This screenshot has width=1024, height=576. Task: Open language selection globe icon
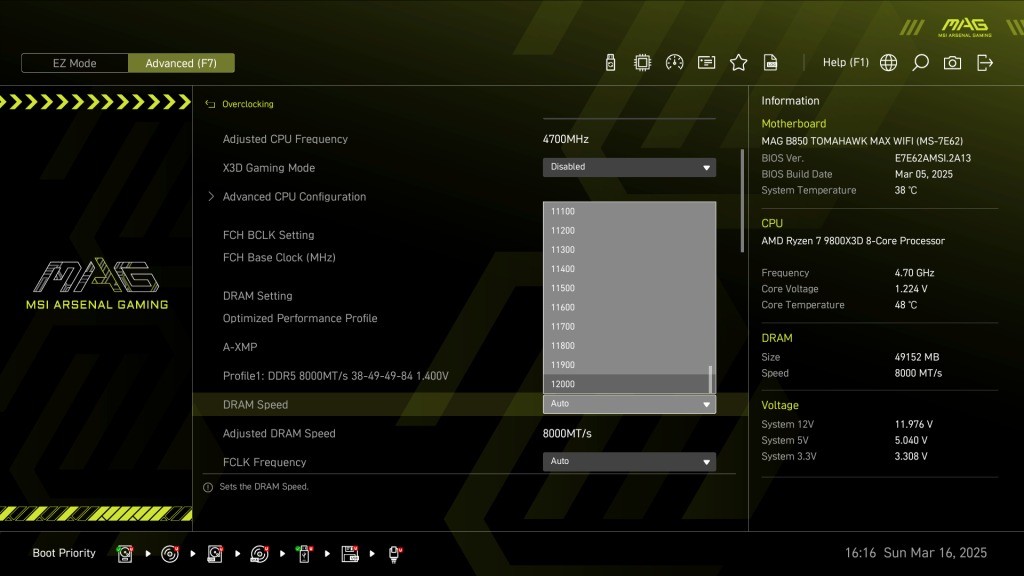(x=888, y=63)
